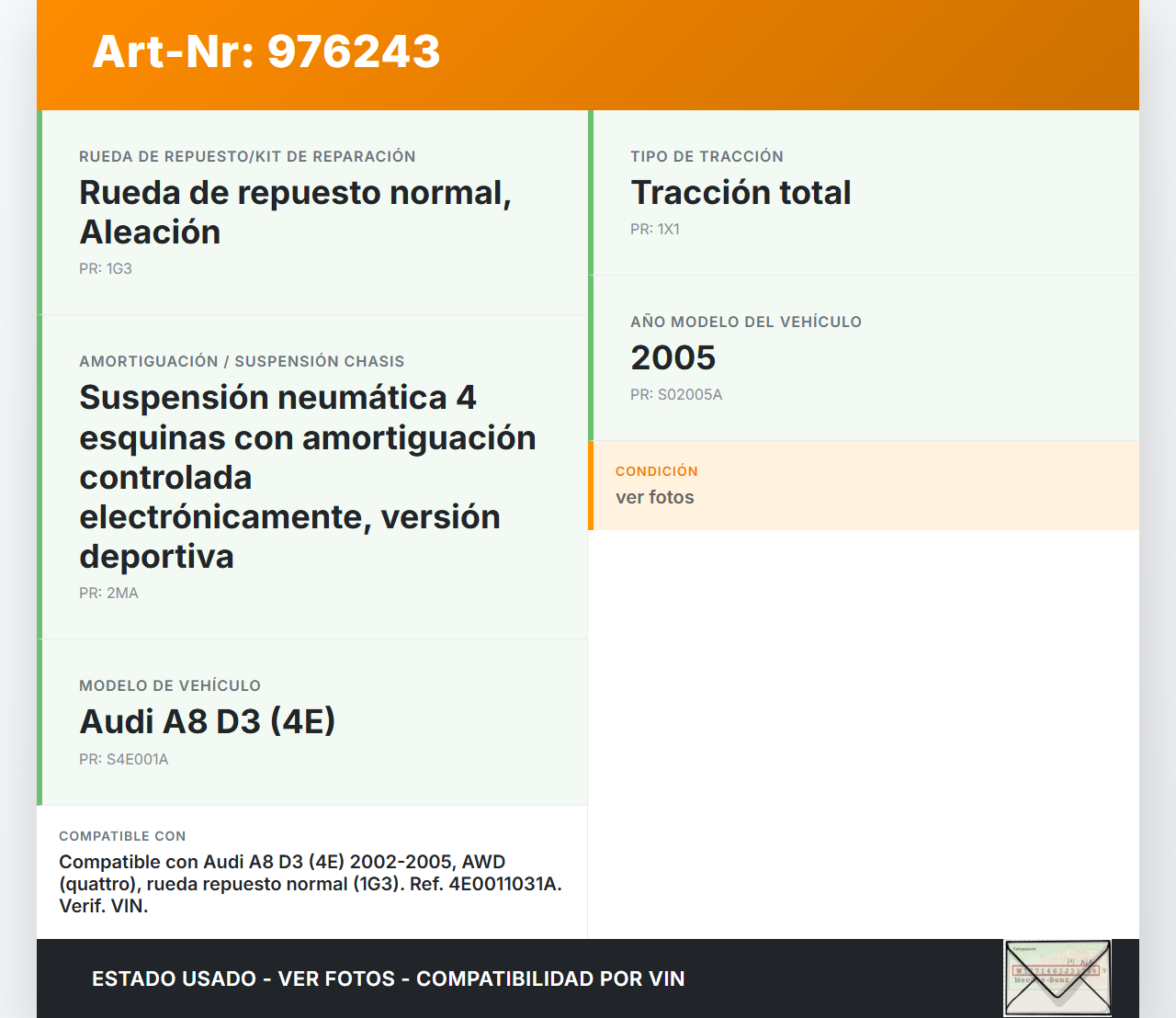Select the Audi A8 D3 (4E) heading
Screen dimensions: 1176x1018
click(x=208, y=721)
